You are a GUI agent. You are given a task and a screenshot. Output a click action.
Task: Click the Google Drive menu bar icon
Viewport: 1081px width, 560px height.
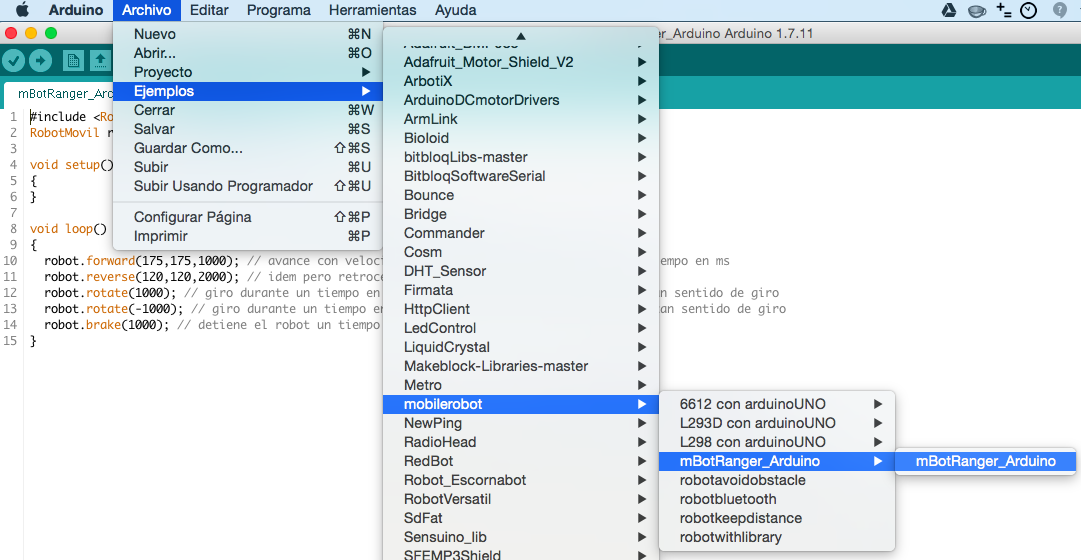coord(948,10)
